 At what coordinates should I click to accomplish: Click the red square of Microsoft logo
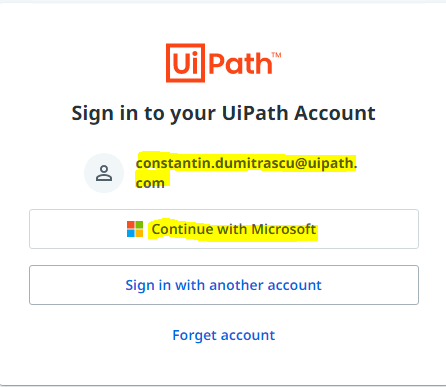[131, 225]
